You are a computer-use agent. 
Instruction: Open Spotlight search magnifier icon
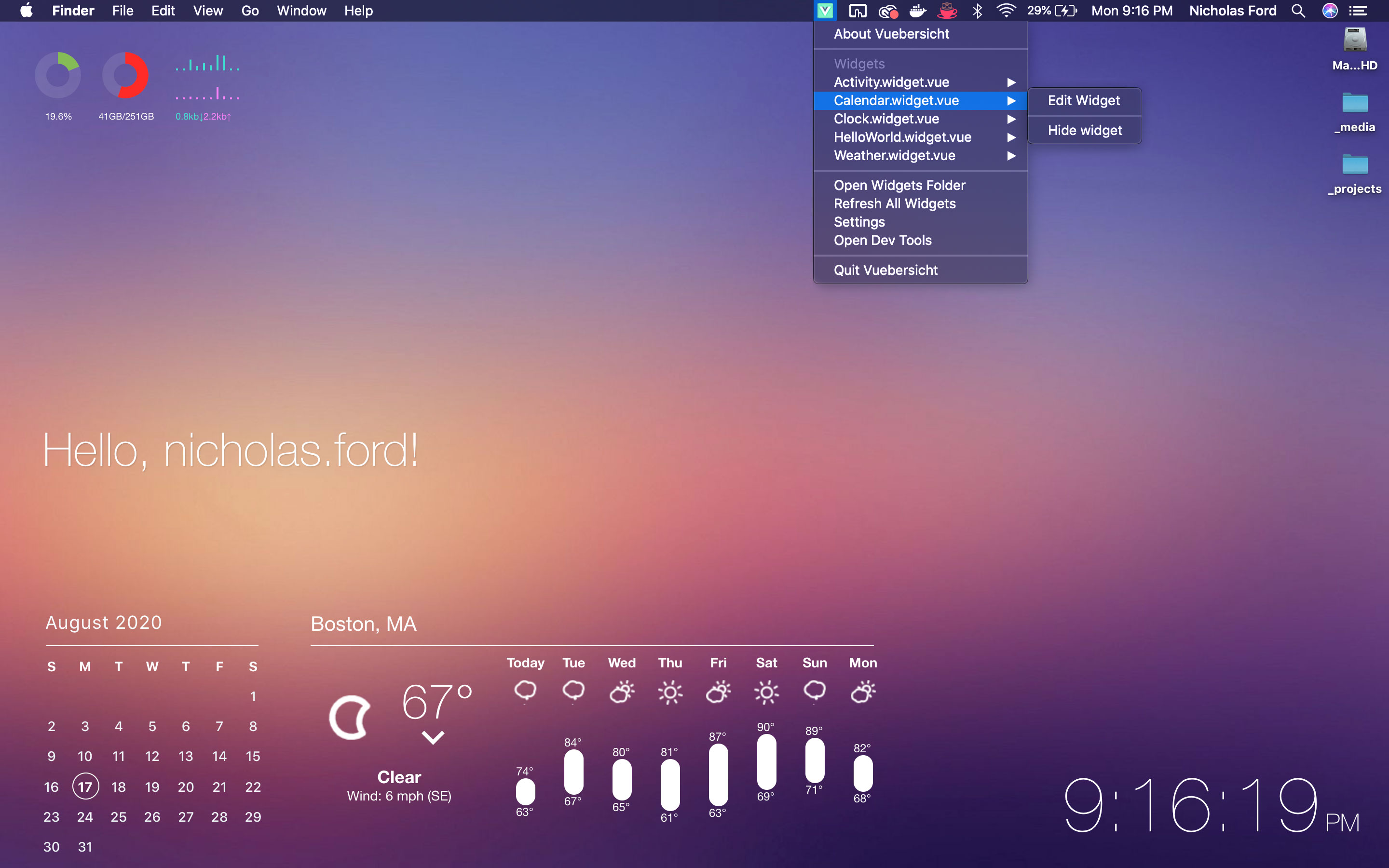[x=1298, y=11]
